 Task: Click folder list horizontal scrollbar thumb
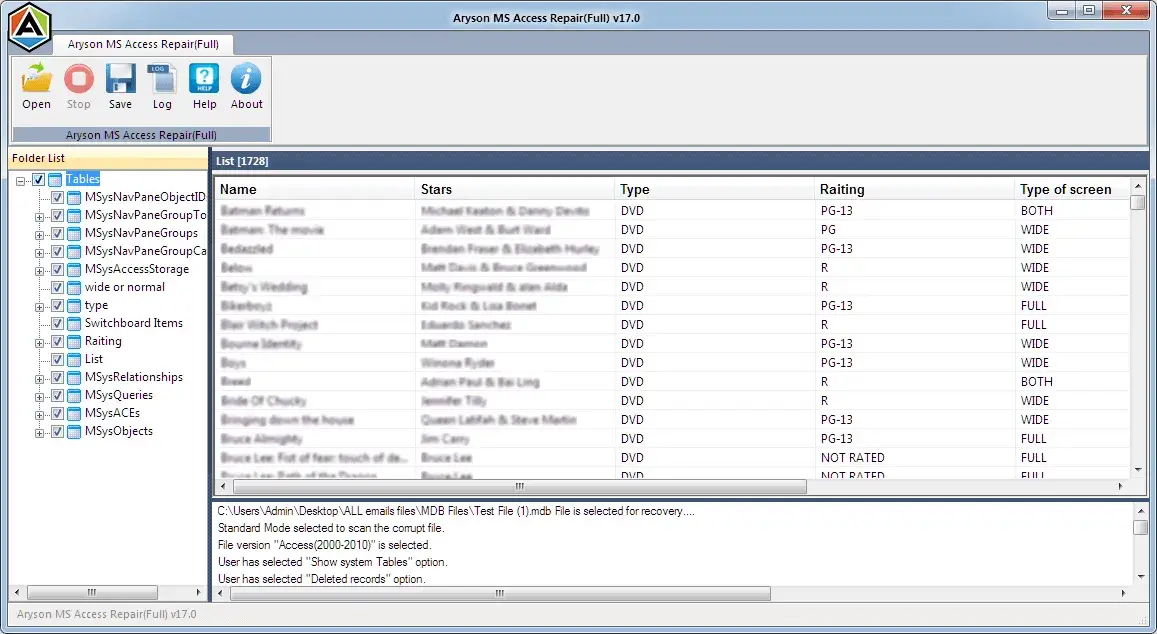tap(92, 593)
